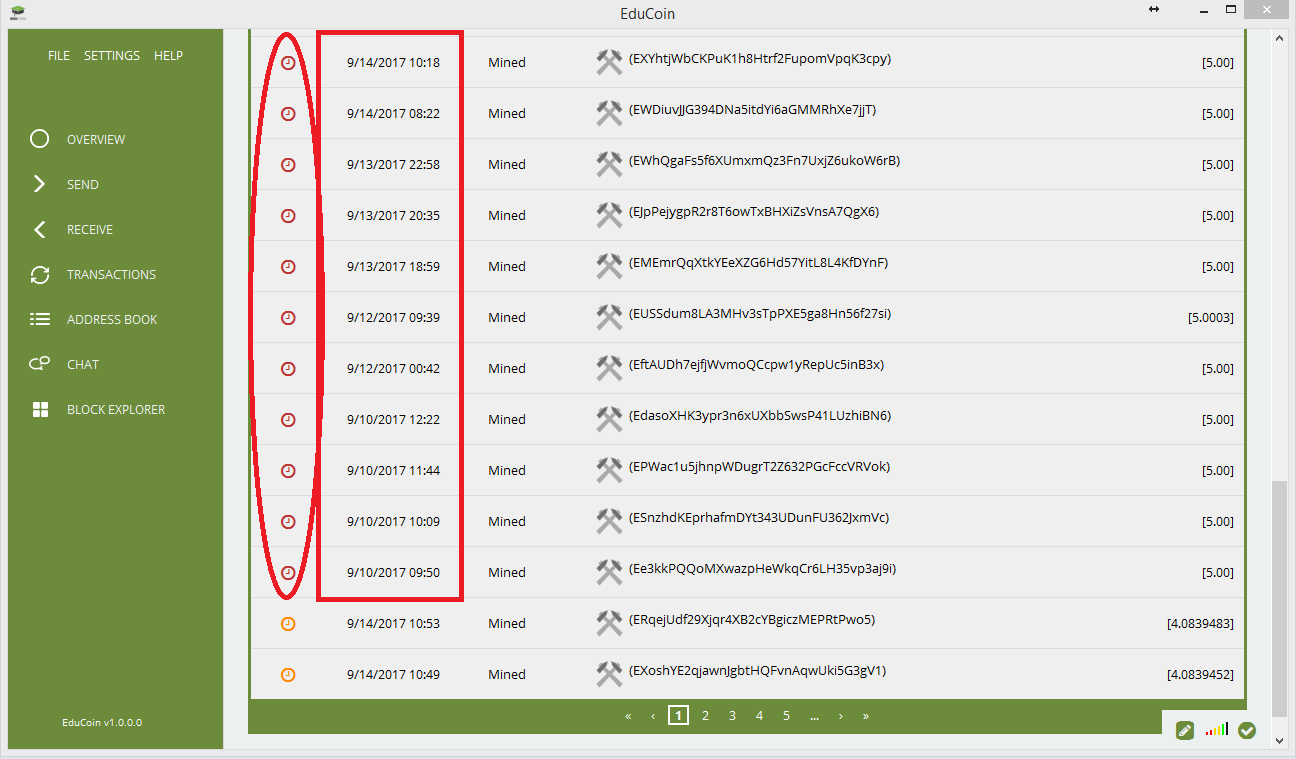Jump to first page with « button
This screenshot has width=1296, height=759.
(x=628, y=716)
